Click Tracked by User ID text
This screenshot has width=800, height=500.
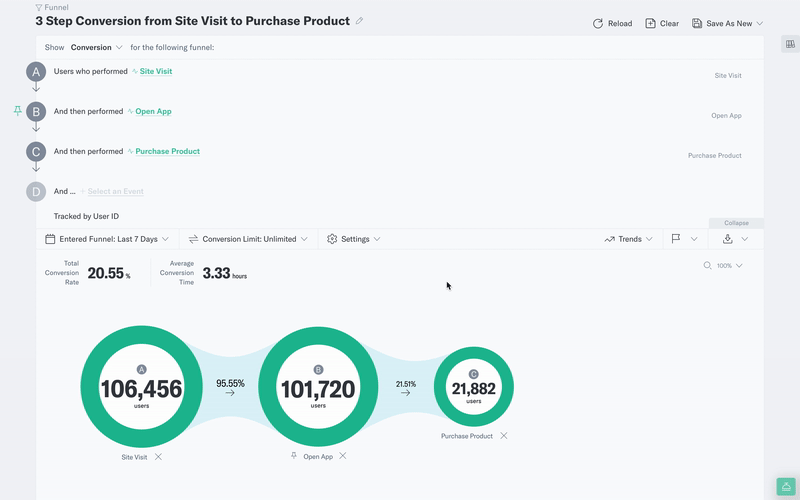coord(86,216)
